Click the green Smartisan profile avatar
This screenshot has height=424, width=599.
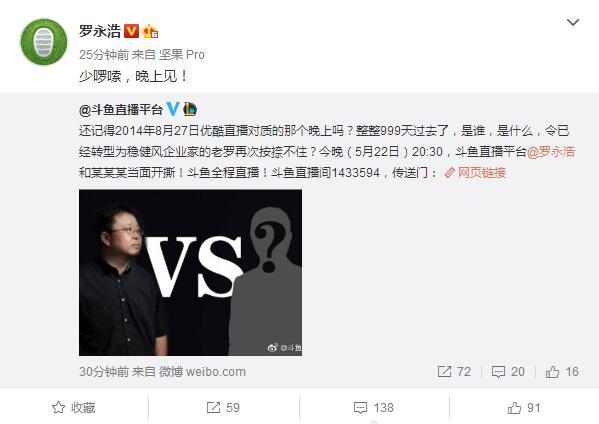pyautogui.click(x=44, y=42)
